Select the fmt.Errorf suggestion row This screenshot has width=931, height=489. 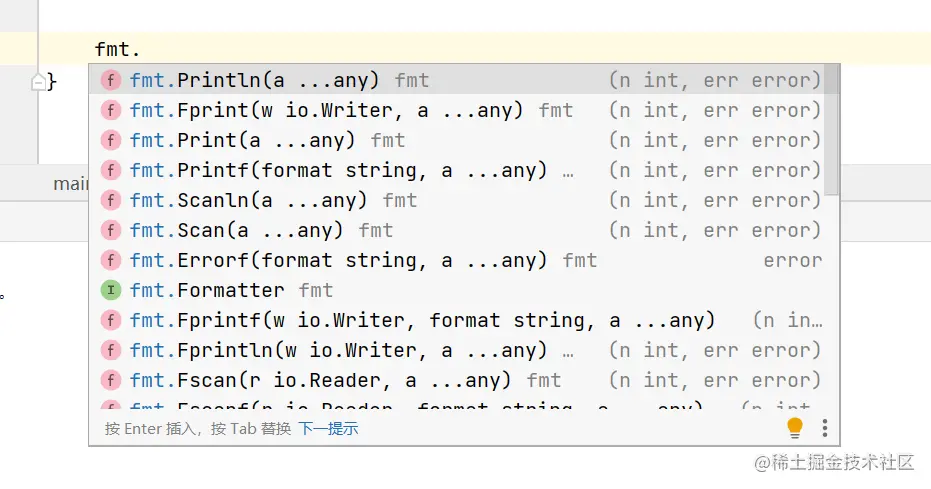coord(338,260)
